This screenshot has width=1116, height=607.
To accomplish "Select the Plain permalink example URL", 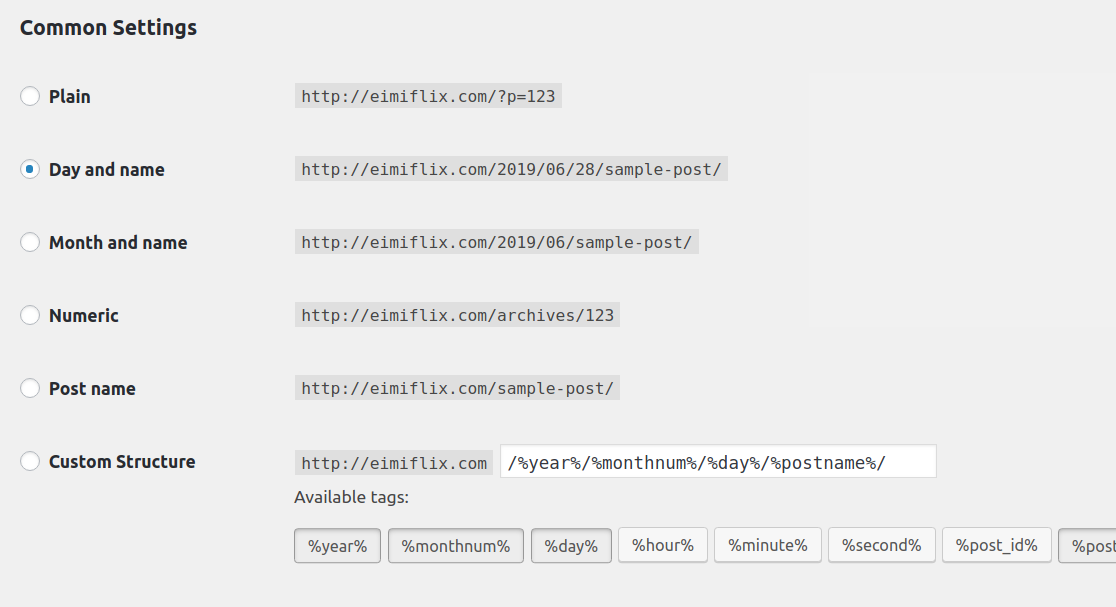I will [x=427, y=96].
